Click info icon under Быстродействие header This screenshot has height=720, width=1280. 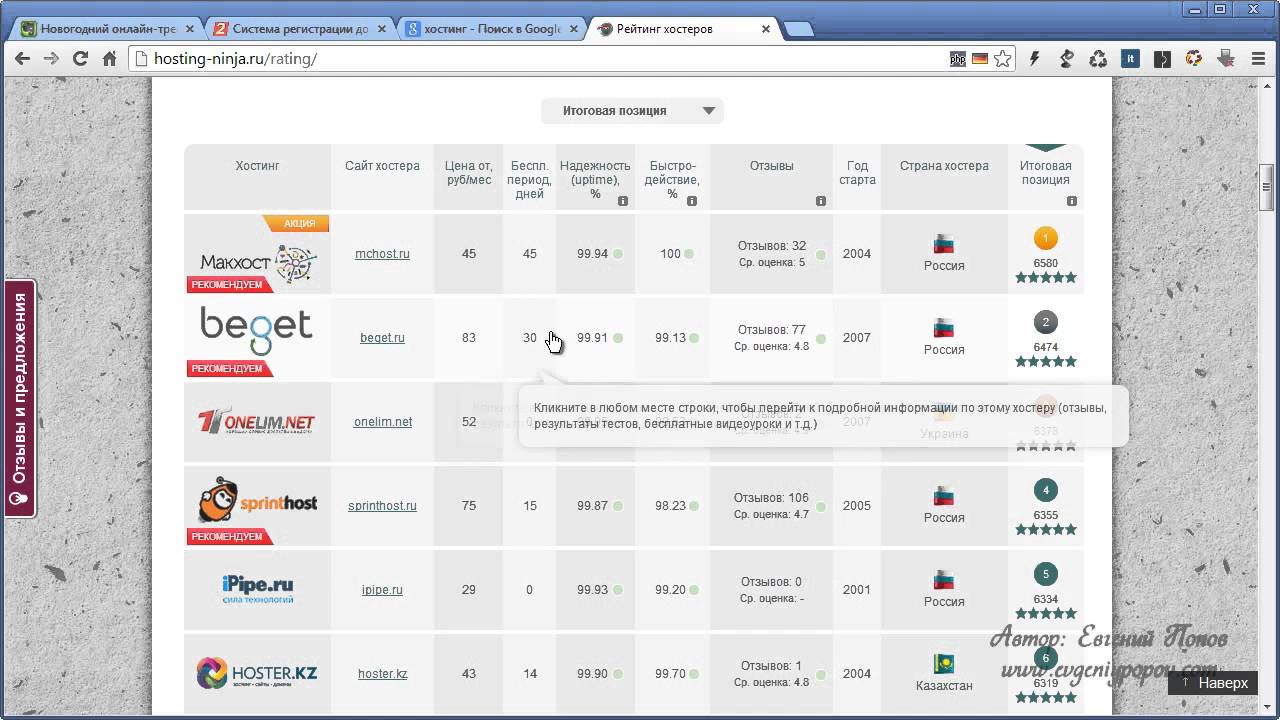click(692, 201)
